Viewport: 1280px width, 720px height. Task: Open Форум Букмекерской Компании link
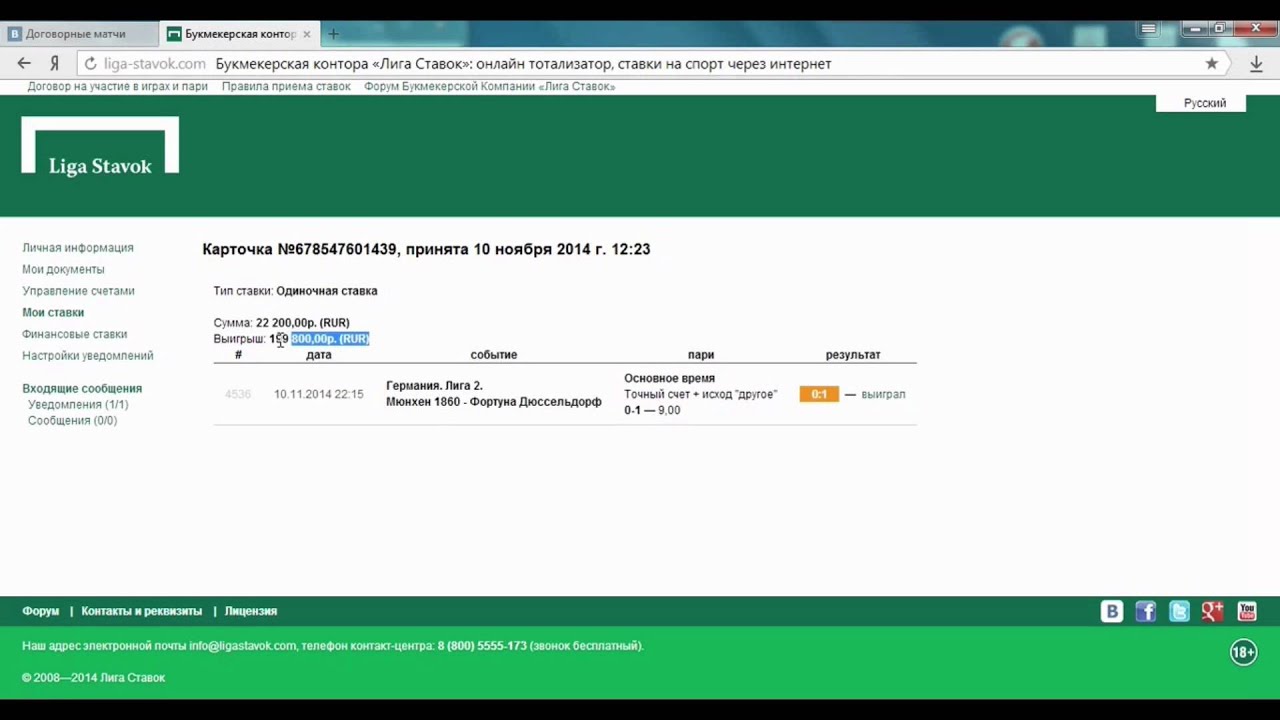(x=489, y=86)
